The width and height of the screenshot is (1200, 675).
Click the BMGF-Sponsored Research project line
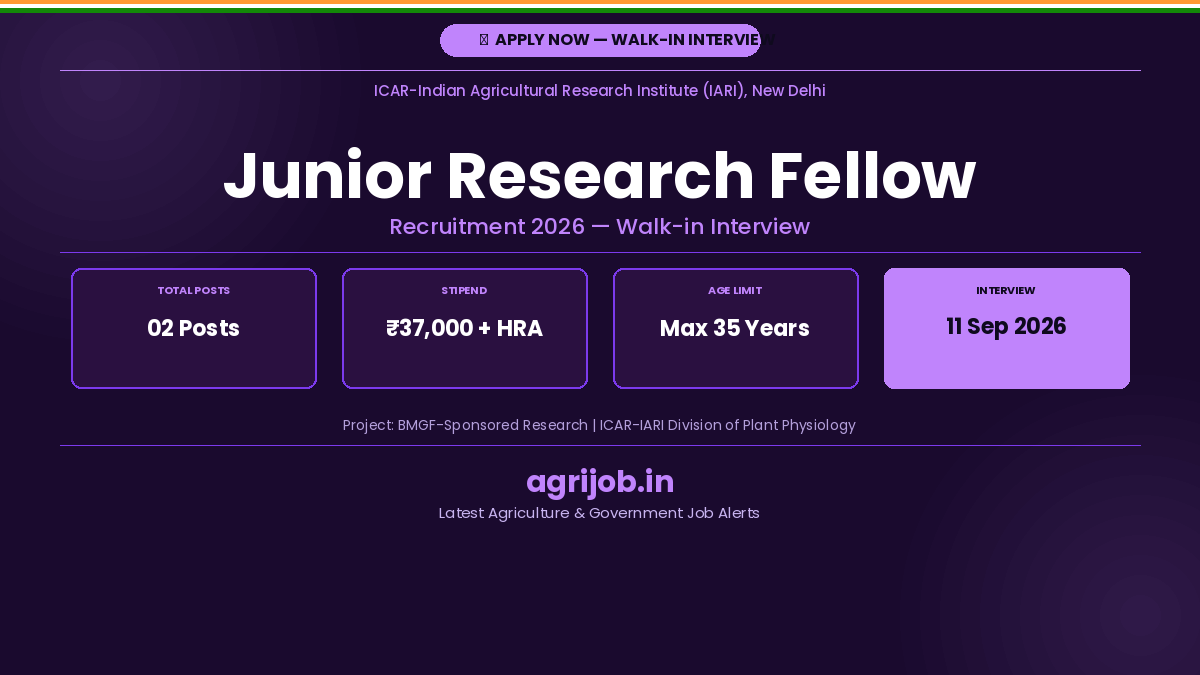coord(600,425)
